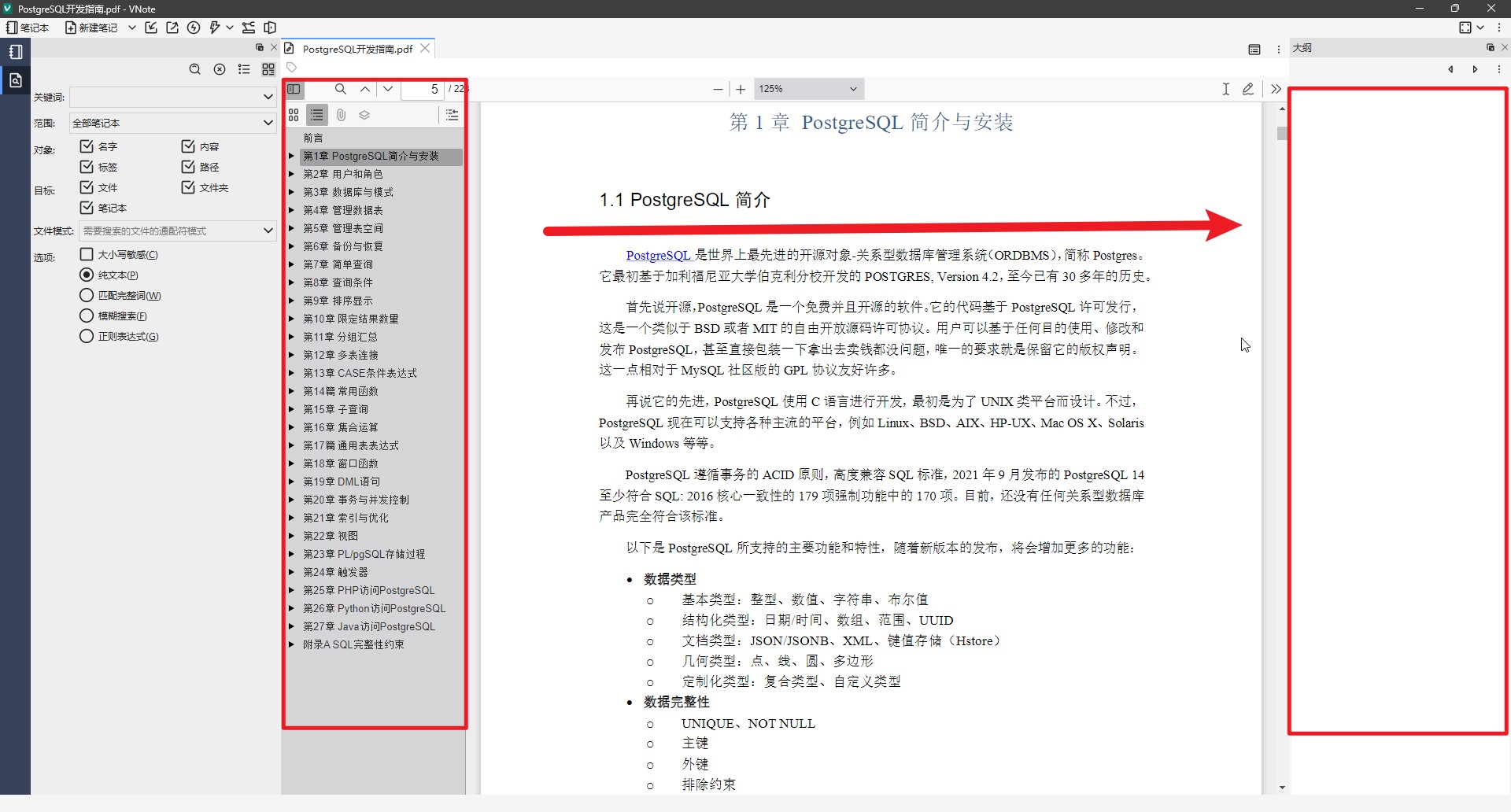Screen dimensions: 1511x812
Task: Open the zoom level 125% dropdown
Action: pyautogui.click(x=809, y=88)
